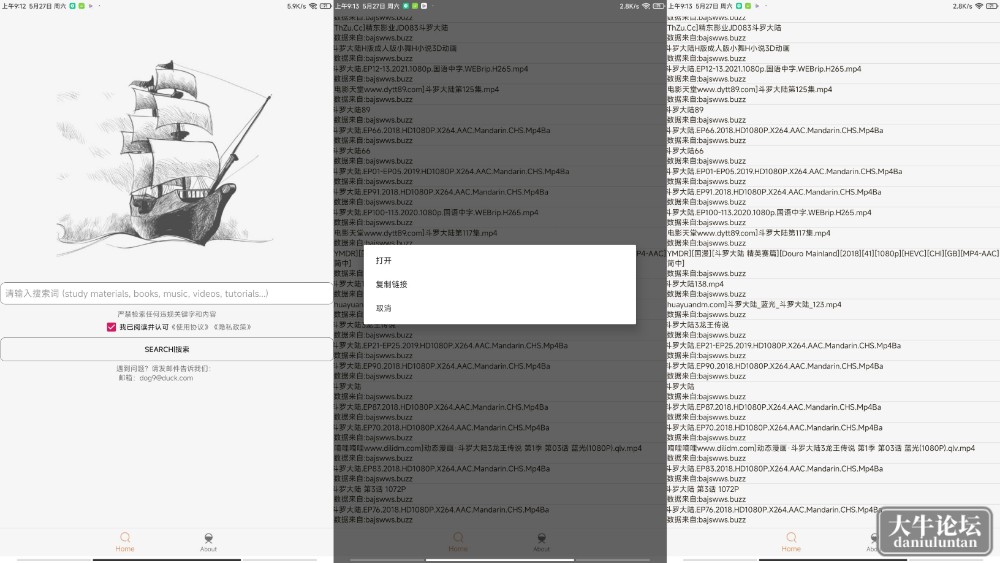Select EP91.2018.HD1080P row in right screen
Image resolution: width=1000 pixels, height=563 pixels.
833,196
